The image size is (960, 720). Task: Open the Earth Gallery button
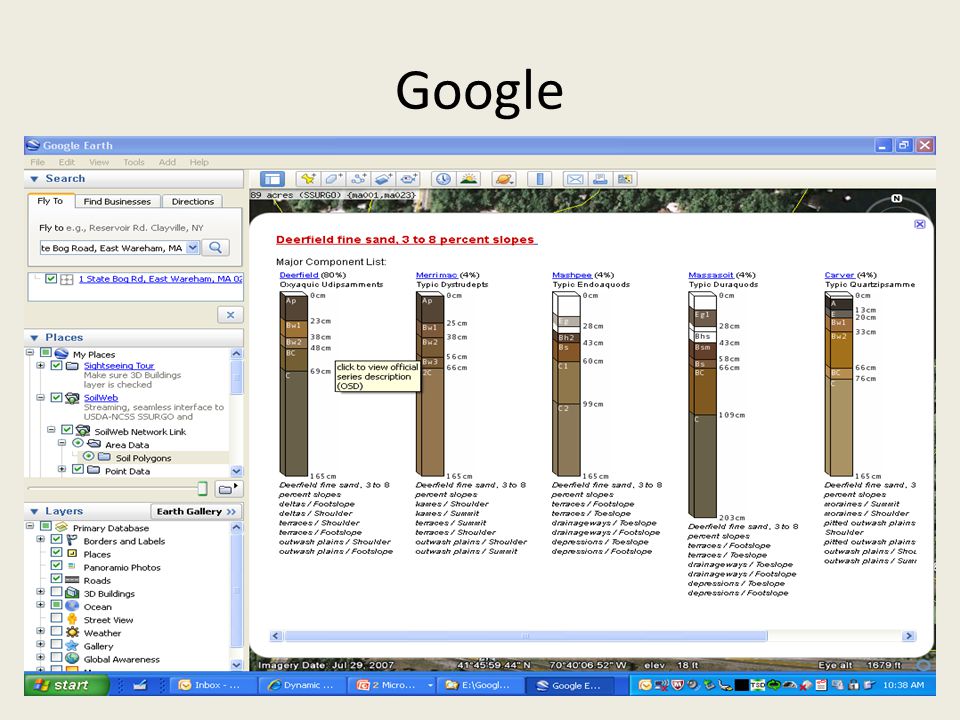click(196, 511)
